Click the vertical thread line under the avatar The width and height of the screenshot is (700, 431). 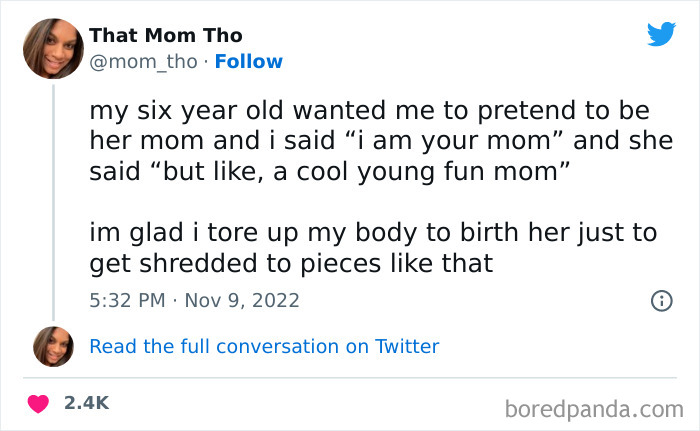(x=53, y=200)
